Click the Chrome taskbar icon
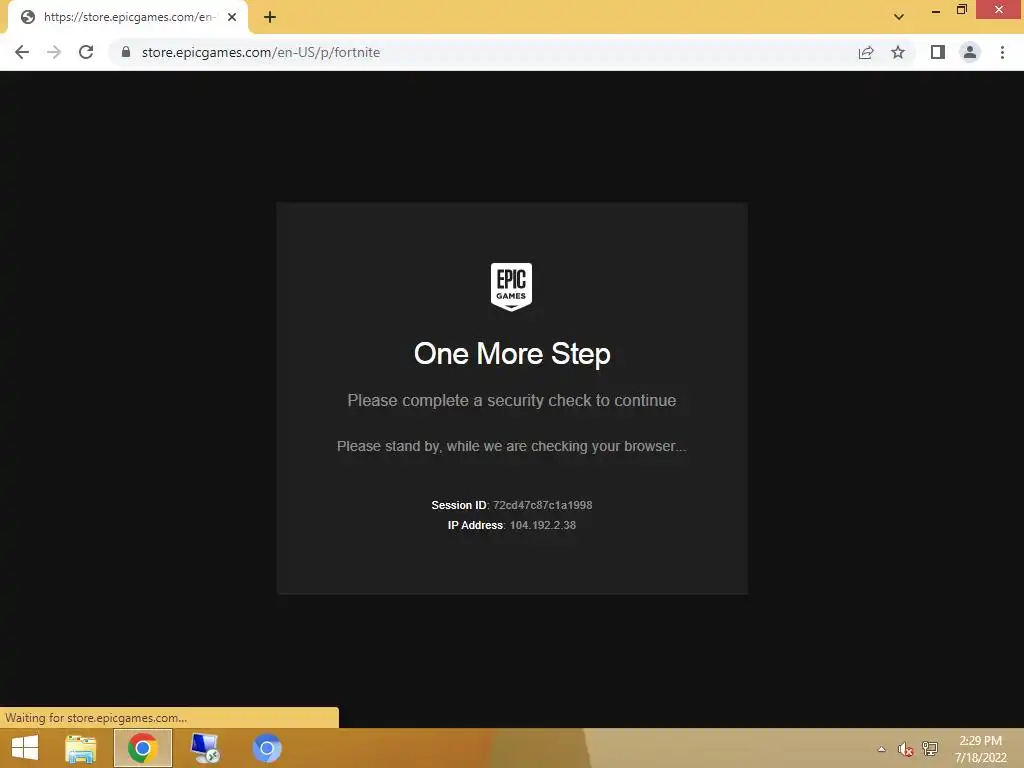 [142, 748]
